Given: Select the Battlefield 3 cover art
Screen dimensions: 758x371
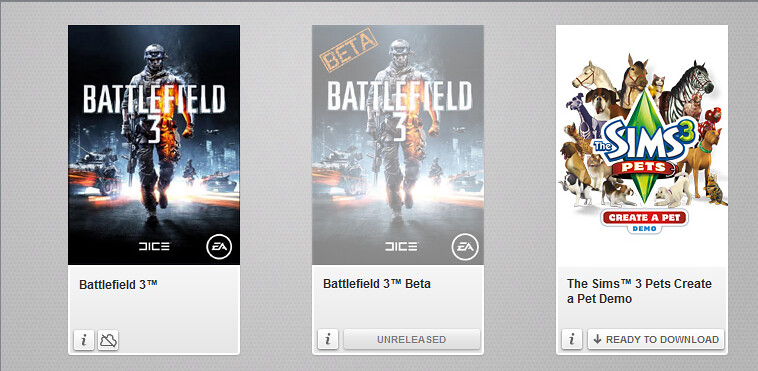Looking at the screenshot, I should (x=154, y=145).
